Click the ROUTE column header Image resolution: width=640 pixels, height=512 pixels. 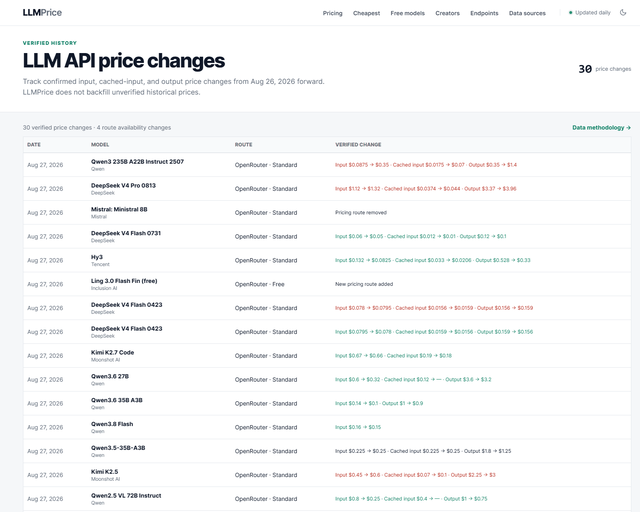[243, 145]
